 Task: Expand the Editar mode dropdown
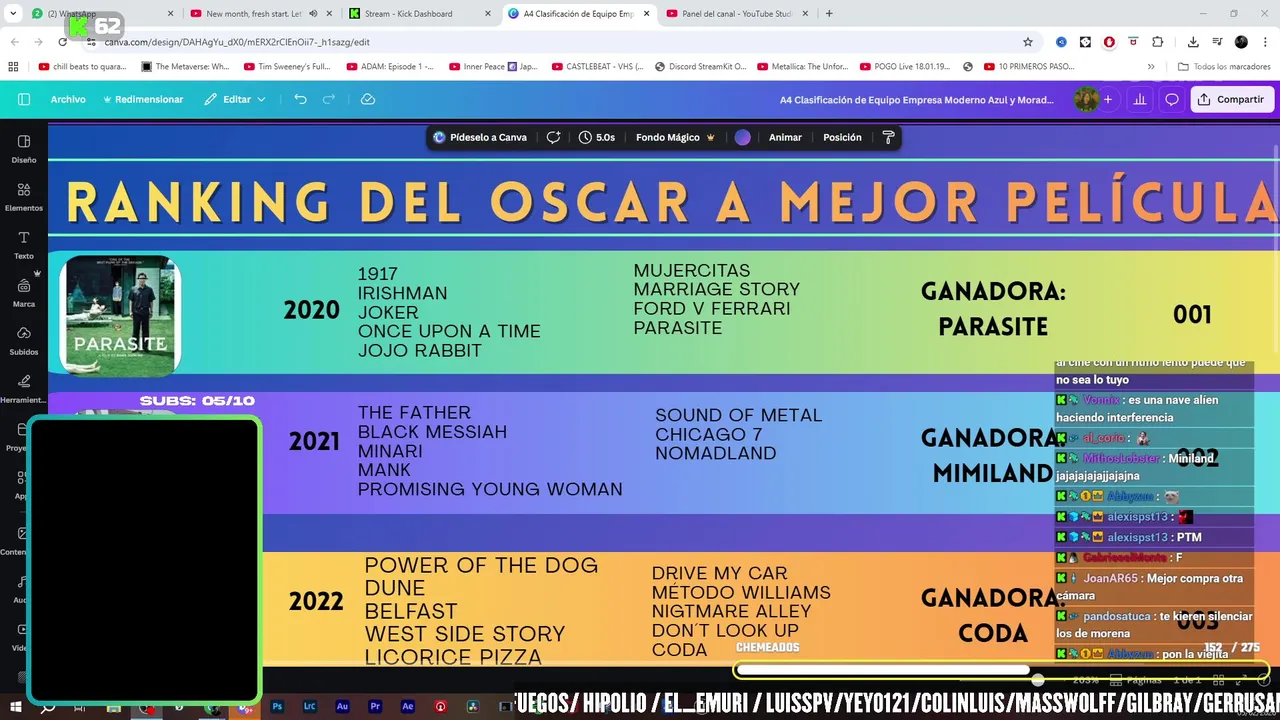pos(236,99)
